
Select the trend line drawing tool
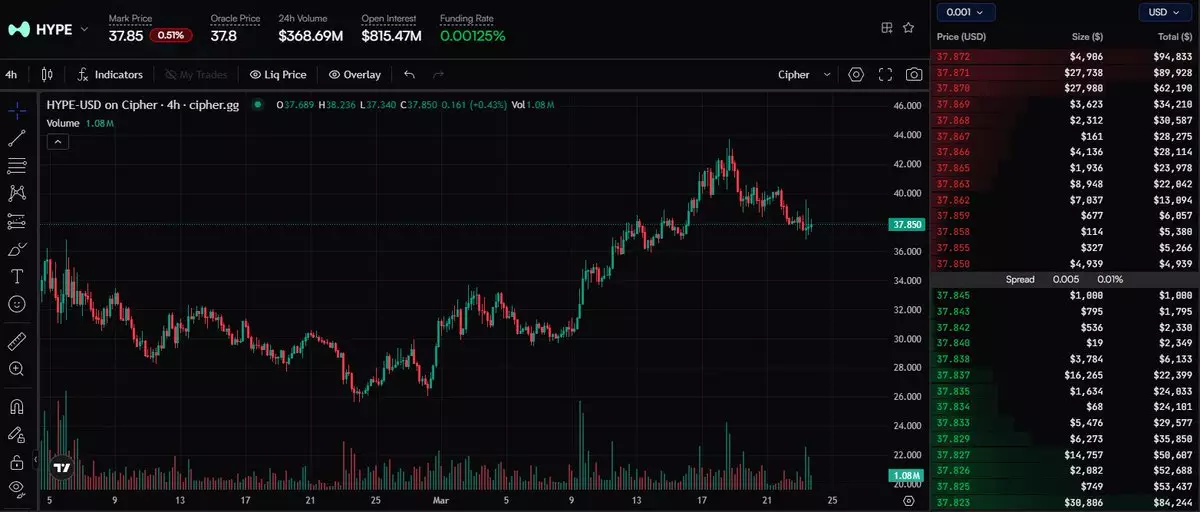pyautogui.click(x=16, y=138)
